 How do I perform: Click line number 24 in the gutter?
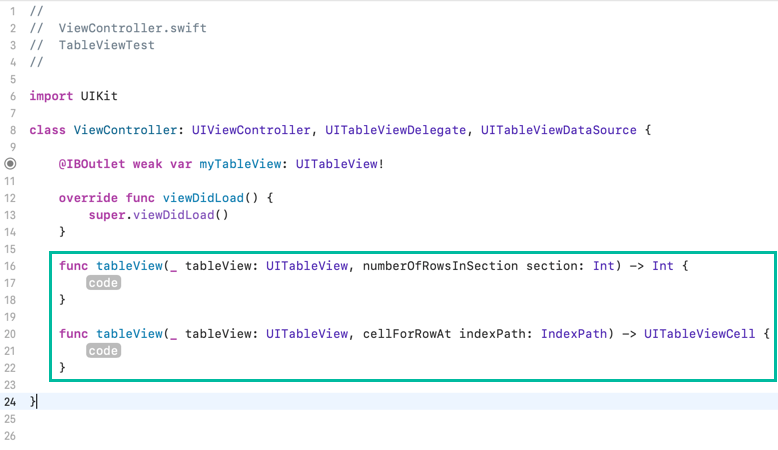[10, 401]
